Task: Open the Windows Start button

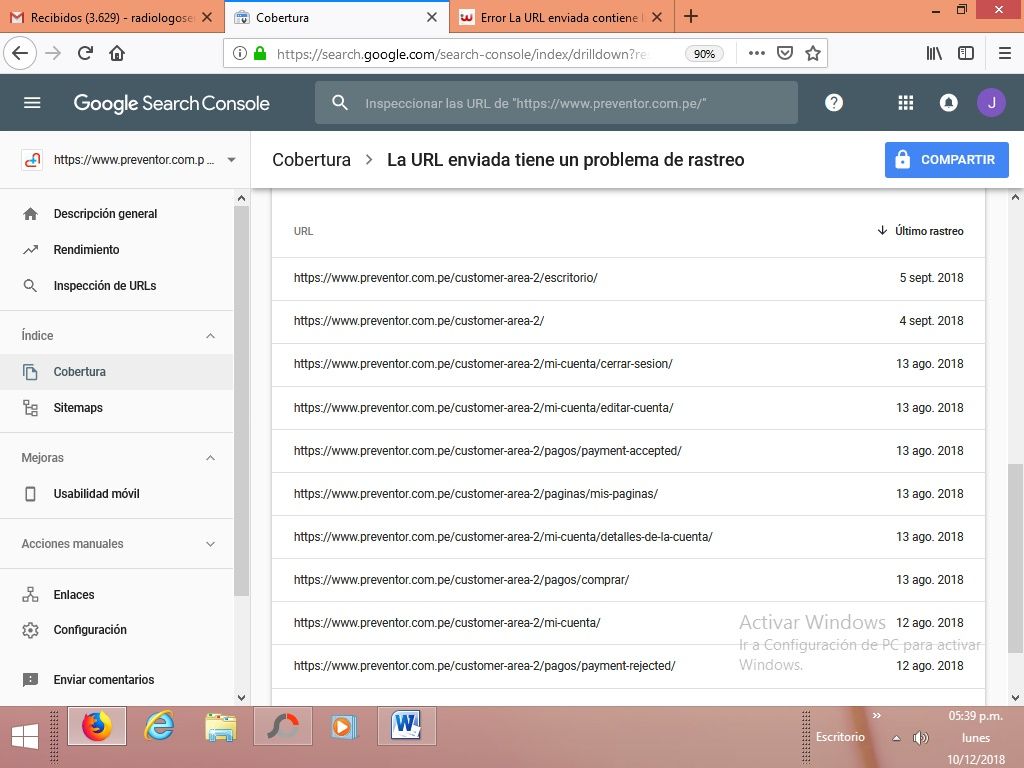Action: pos(25,737)
